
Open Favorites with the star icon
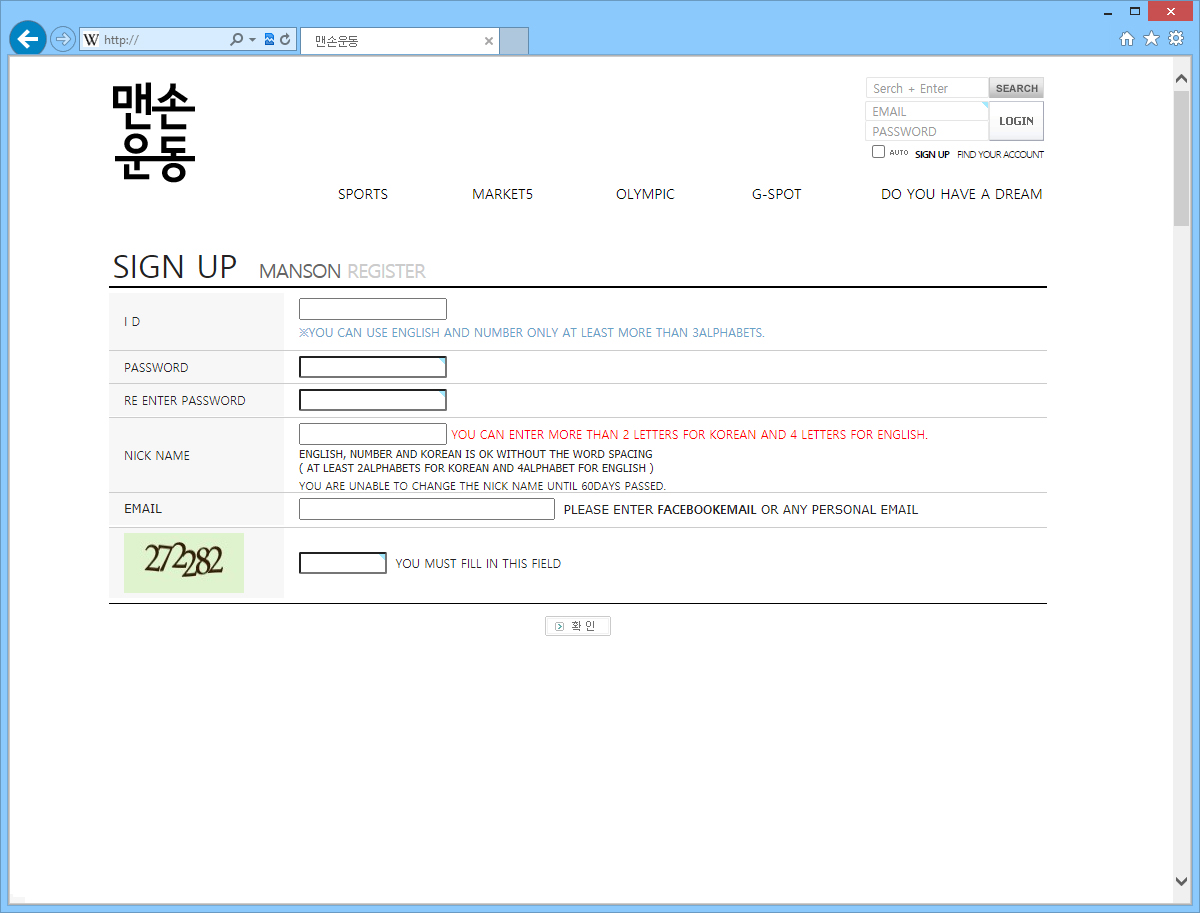click(x=1151, y=39)
